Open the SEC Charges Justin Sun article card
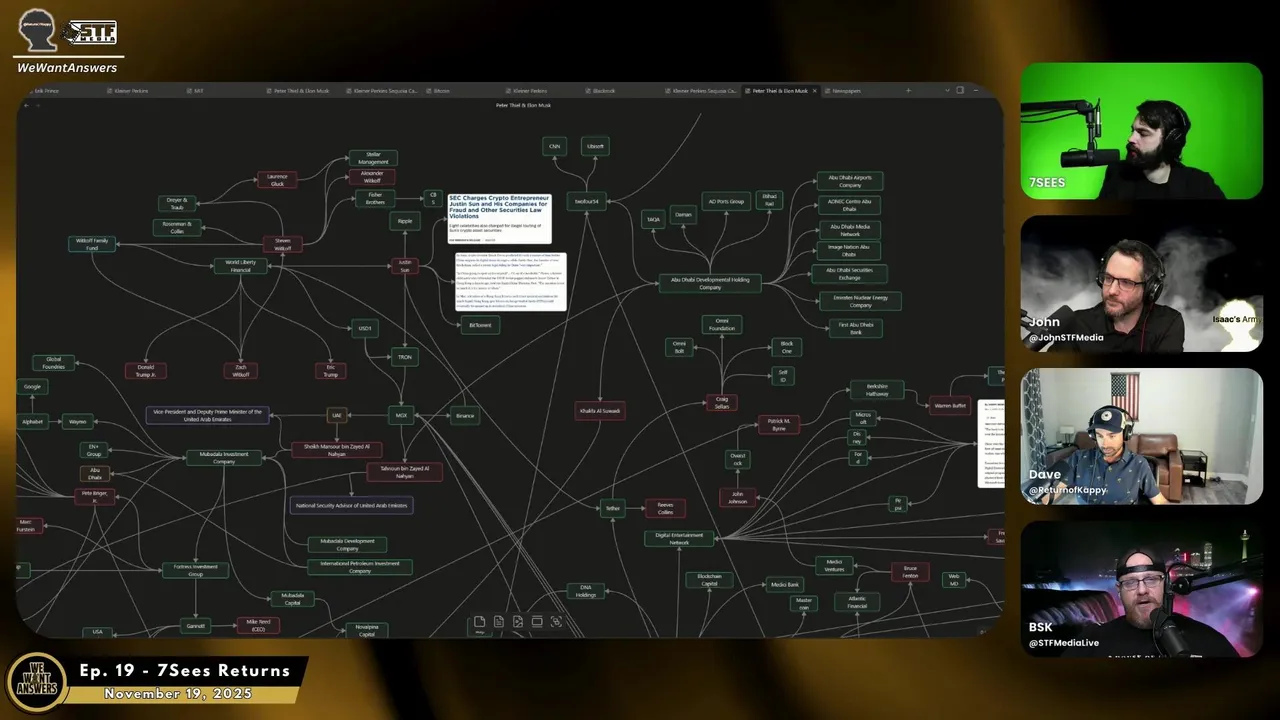1280x720 pixels. tap(499, 219)
